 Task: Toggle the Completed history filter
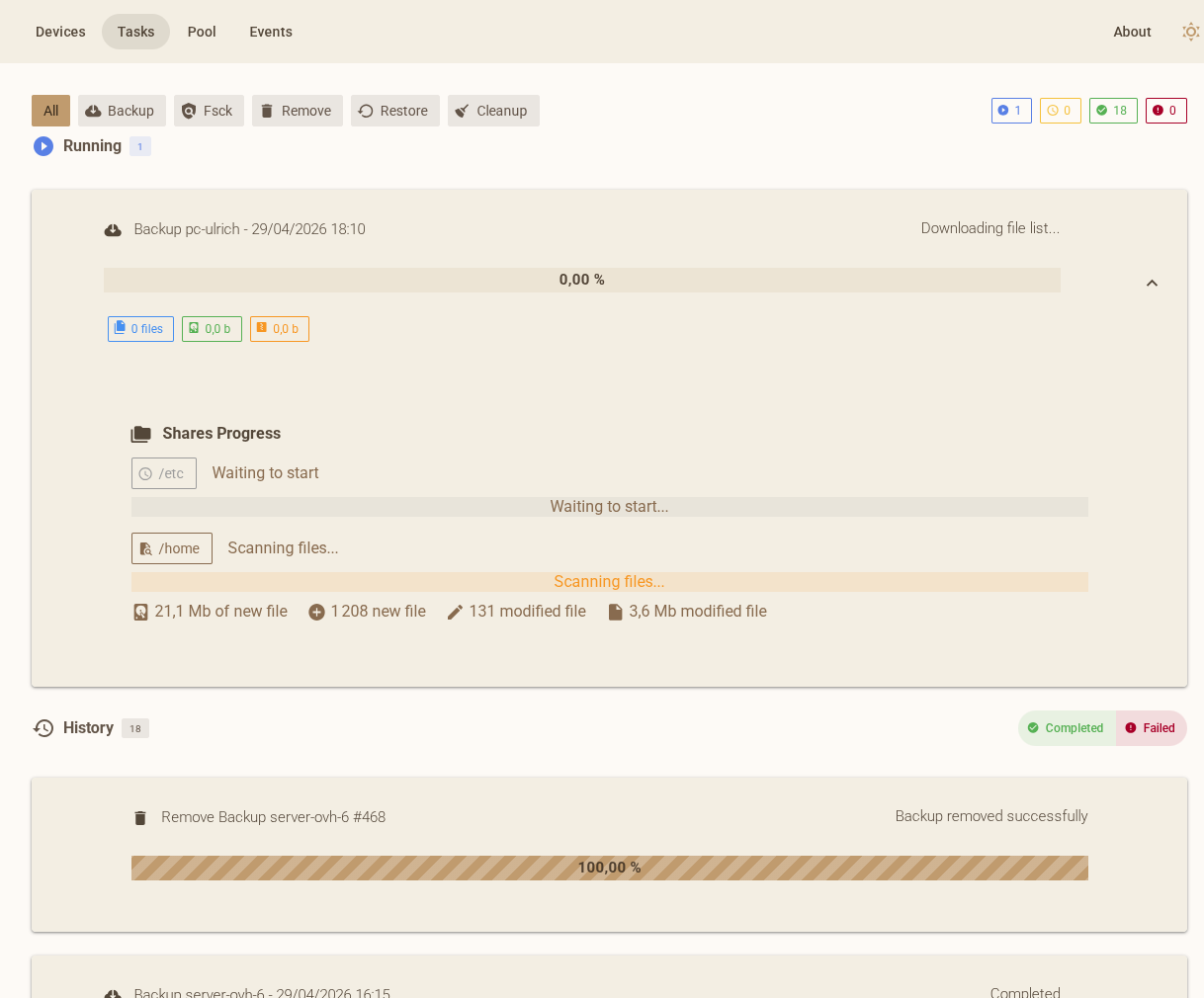(x=1067, y=728)
